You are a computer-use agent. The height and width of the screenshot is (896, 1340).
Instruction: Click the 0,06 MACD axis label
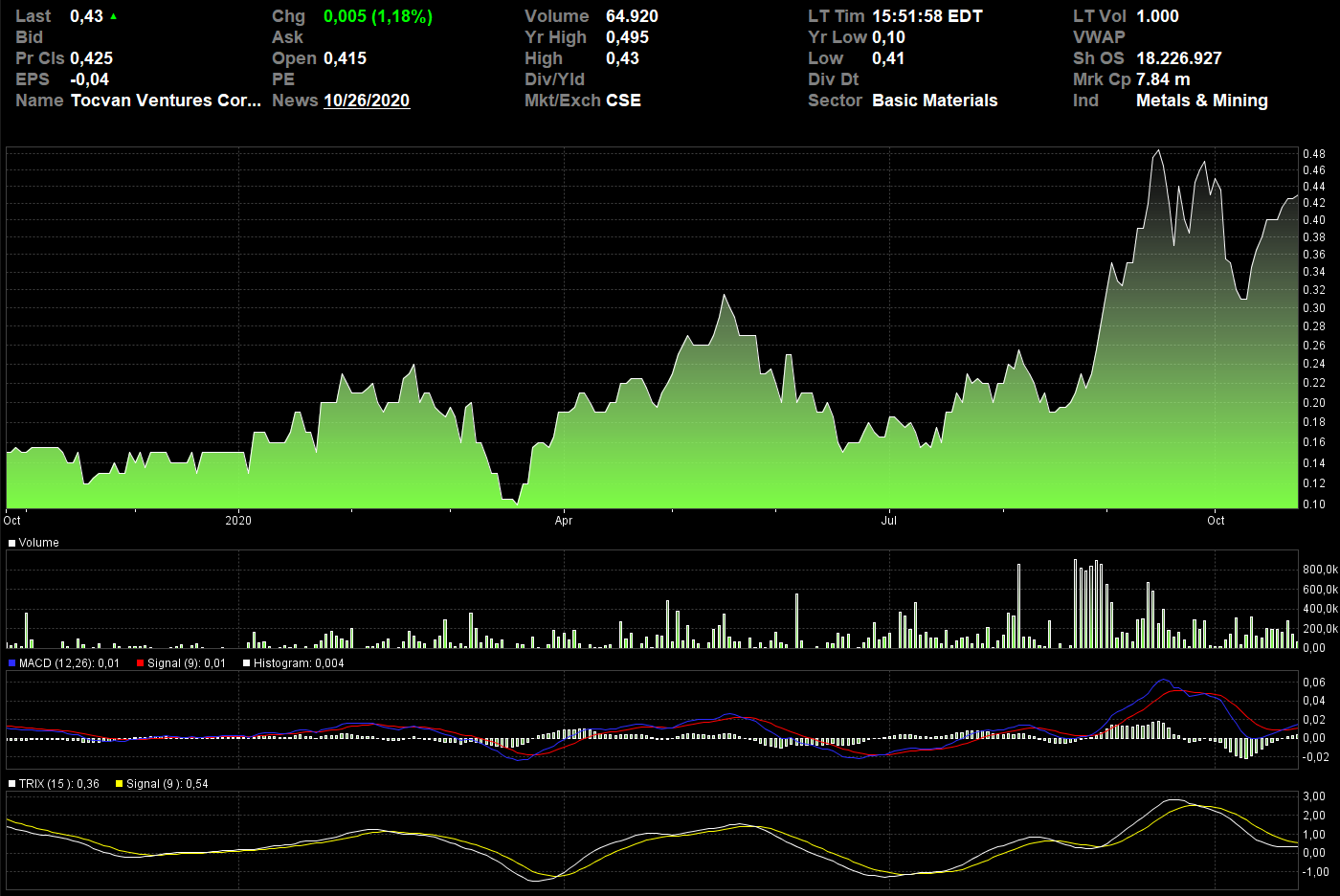tap(1314, 683)
